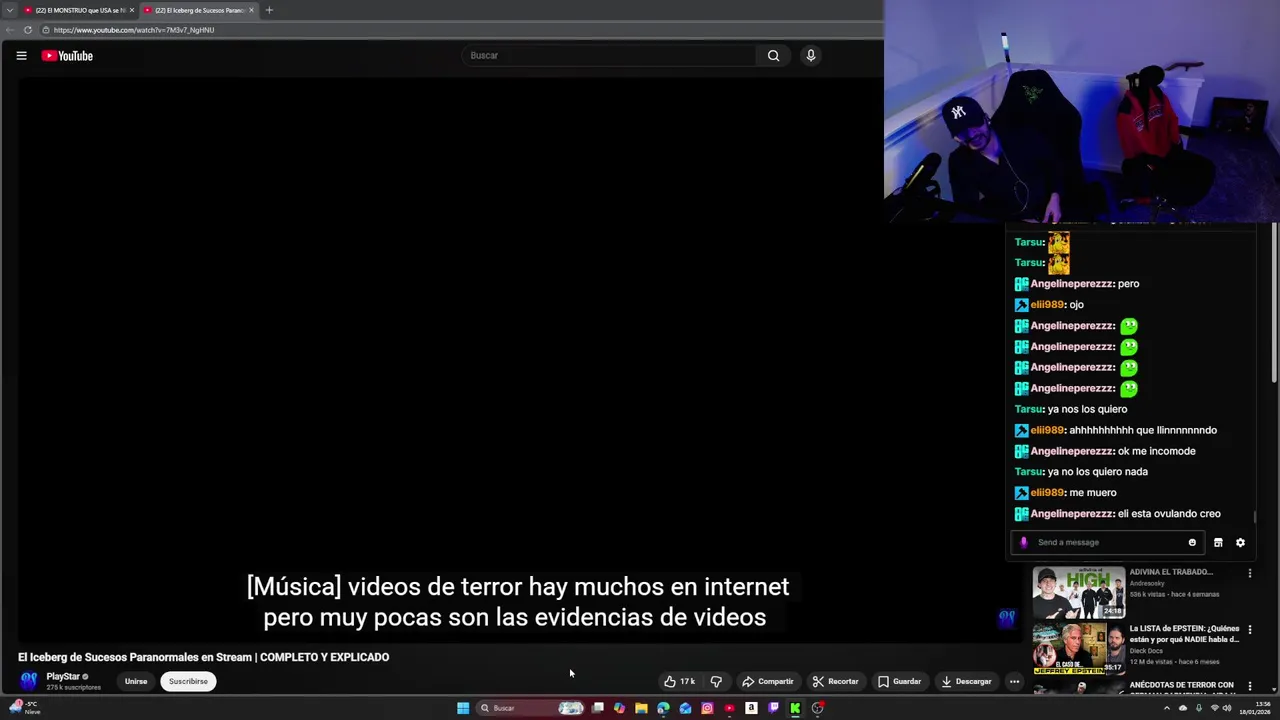Open the La LISTA de EPSTEIN title
1280x720 pixels.
(x=1184, y=633)
